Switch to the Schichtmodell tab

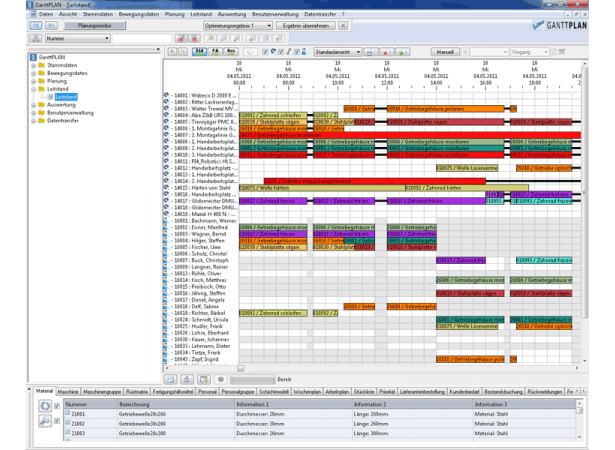pos(274,392)
